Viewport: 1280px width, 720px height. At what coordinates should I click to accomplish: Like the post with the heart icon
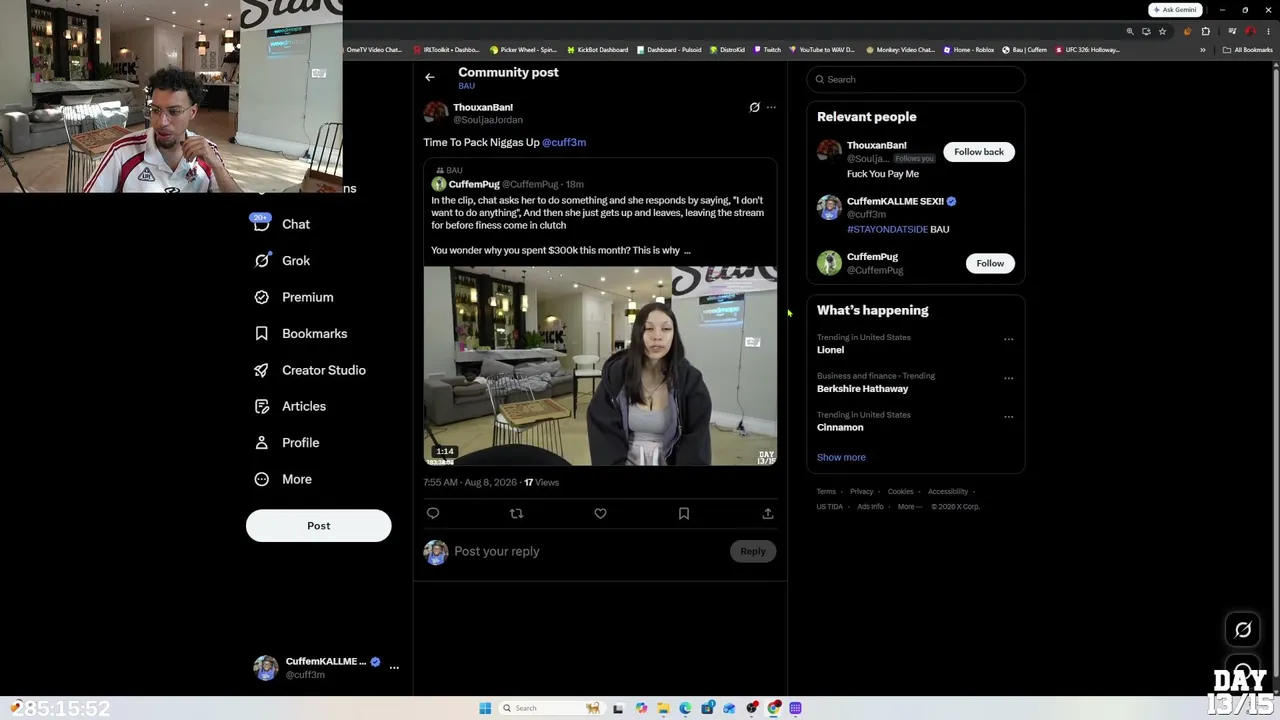[x=600, y=513]
